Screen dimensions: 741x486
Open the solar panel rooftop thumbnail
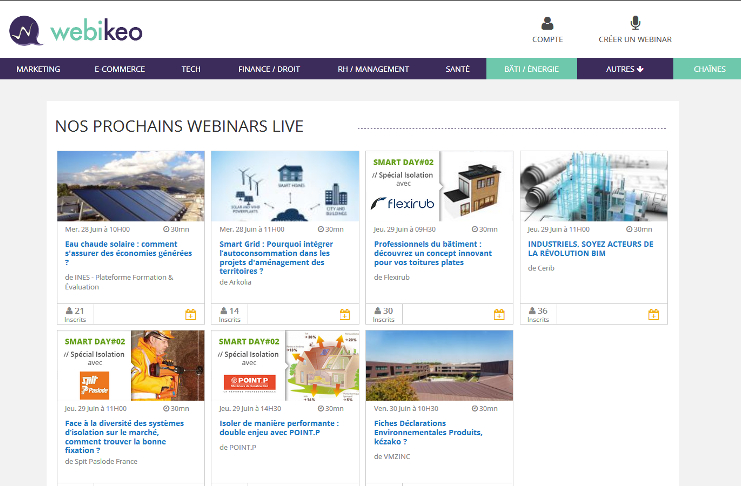(x=131, y=186)
